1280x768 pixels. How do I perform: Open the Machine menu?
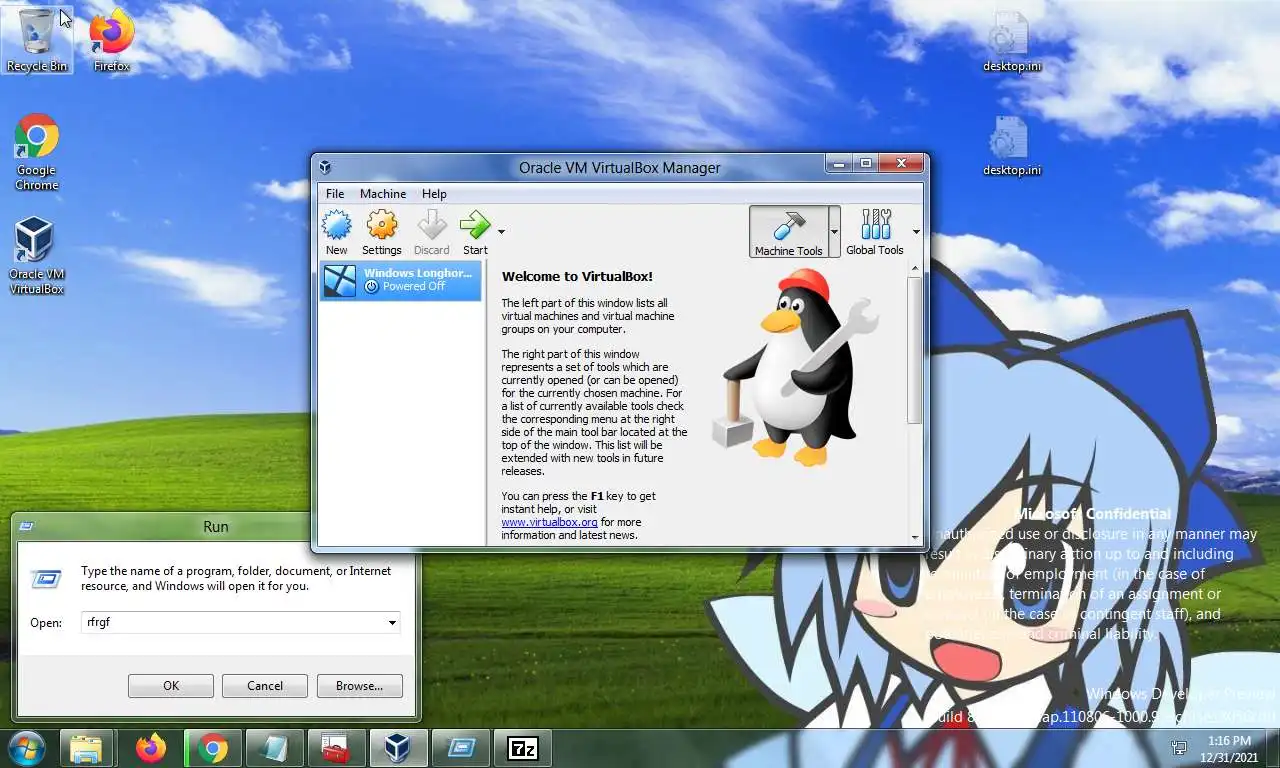[x=383, y=194]
